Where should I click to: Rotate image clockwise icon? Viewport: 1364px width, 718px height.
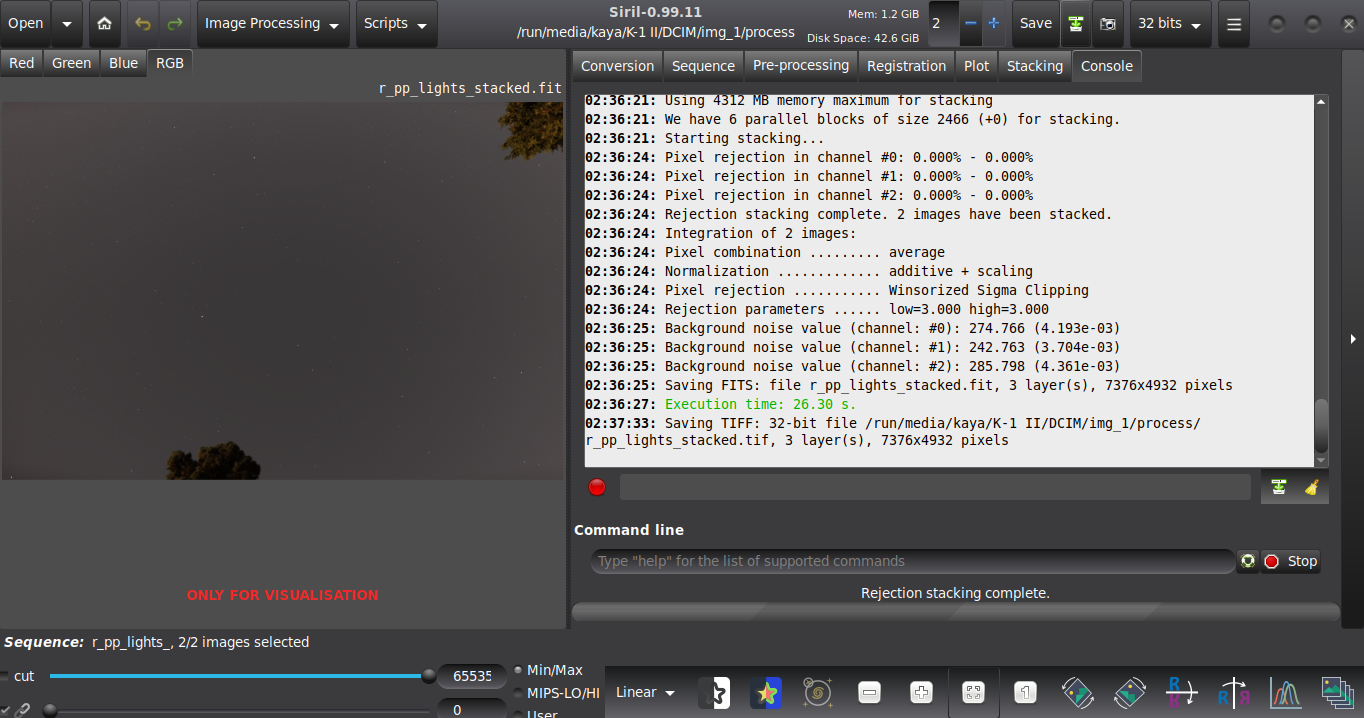tap(1129, 692)
